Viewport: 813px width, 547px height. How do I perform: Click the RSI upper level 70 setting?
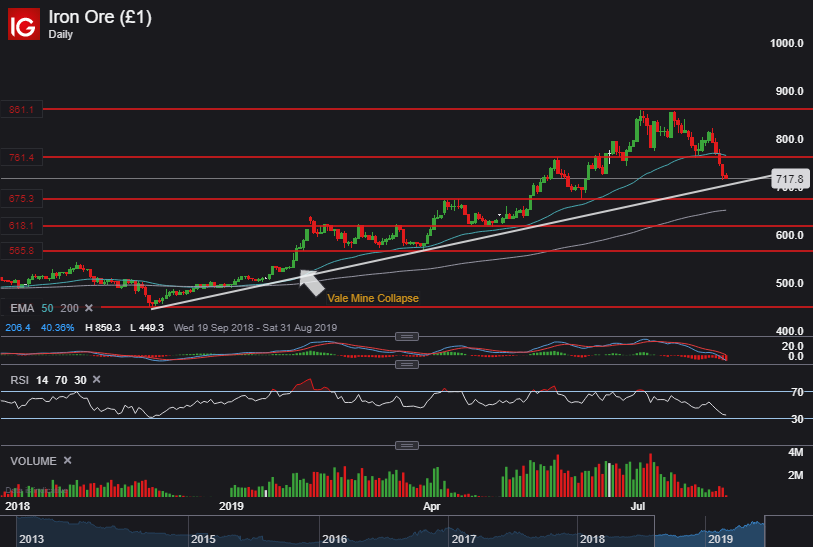[x=61, y=380]
